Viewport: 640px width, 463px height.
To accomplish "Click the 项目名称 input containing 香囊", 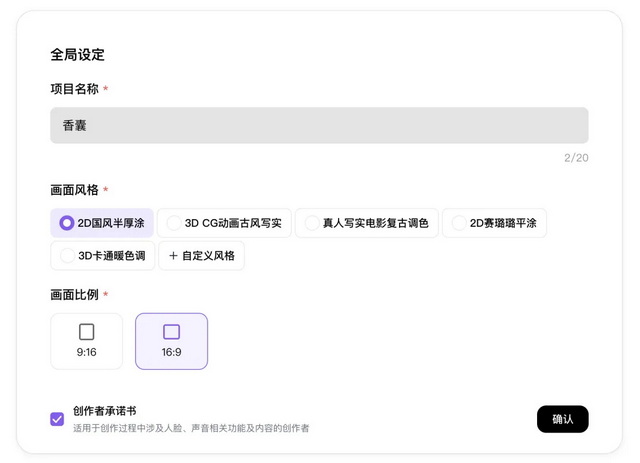I will (319, 126).
